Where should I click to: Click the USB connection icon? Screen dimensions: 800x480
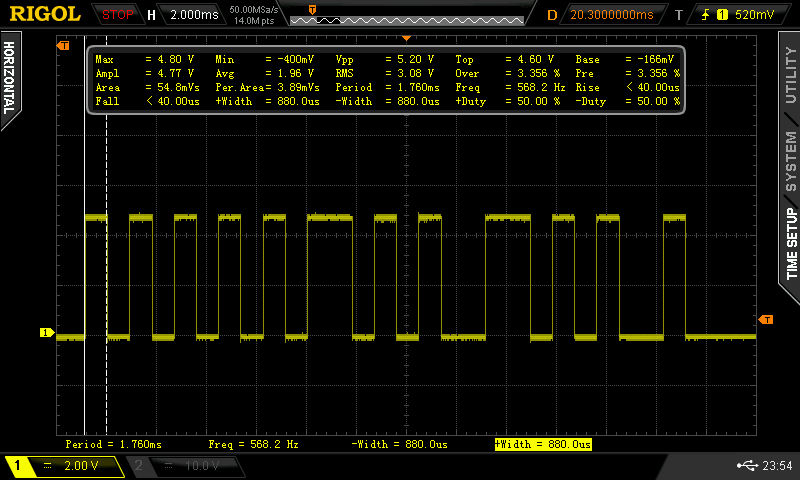pyautogui.click(x=747, y=465)
